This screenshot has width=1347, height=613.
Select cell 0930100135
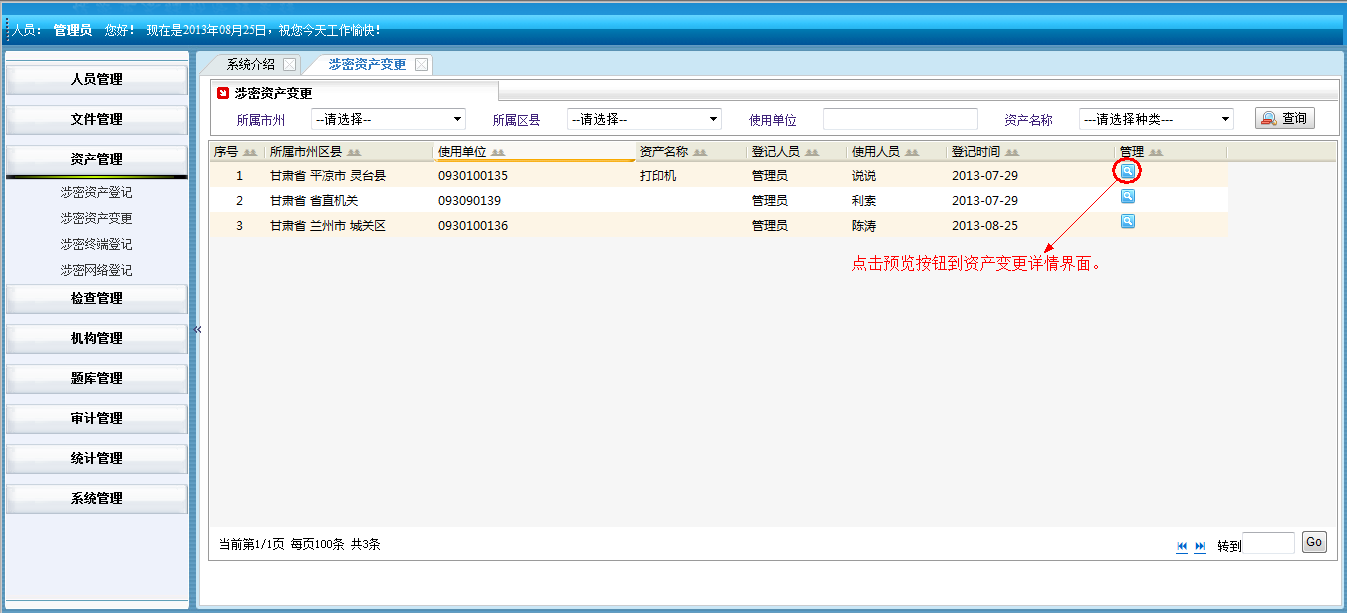(473, 176)
